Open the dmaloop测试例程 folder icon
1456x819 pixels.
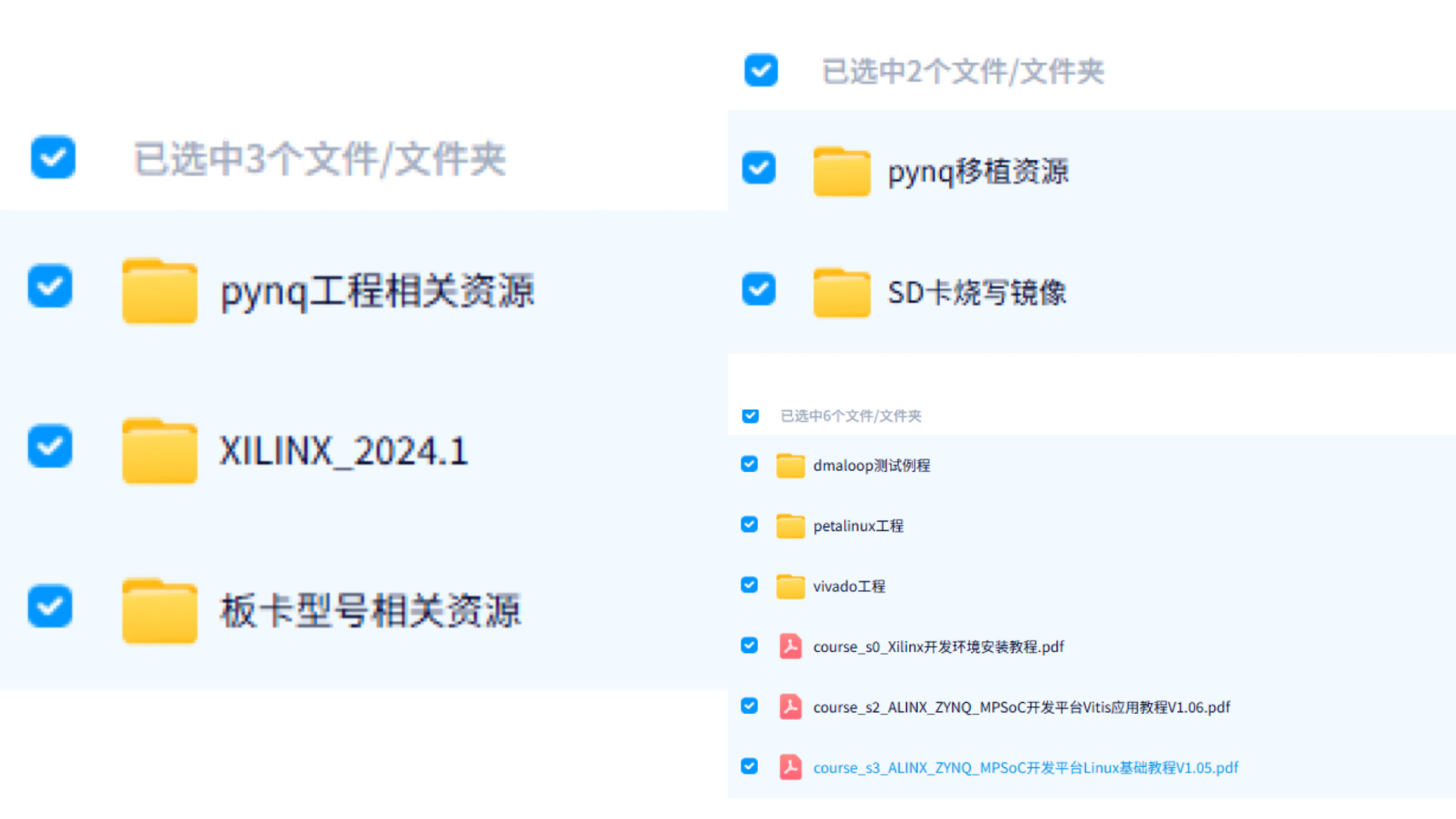click(x=790, y=465)
